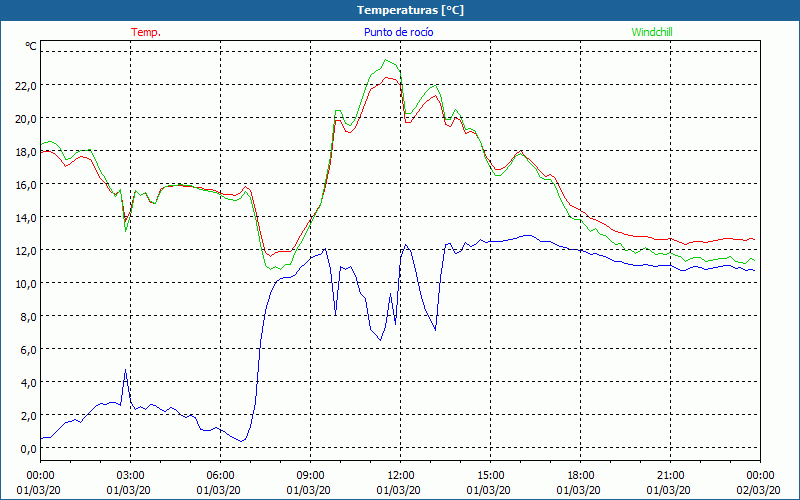Select the green 'Windchill' legend label
Screen dimensions: 800x500
pos(652,32)
